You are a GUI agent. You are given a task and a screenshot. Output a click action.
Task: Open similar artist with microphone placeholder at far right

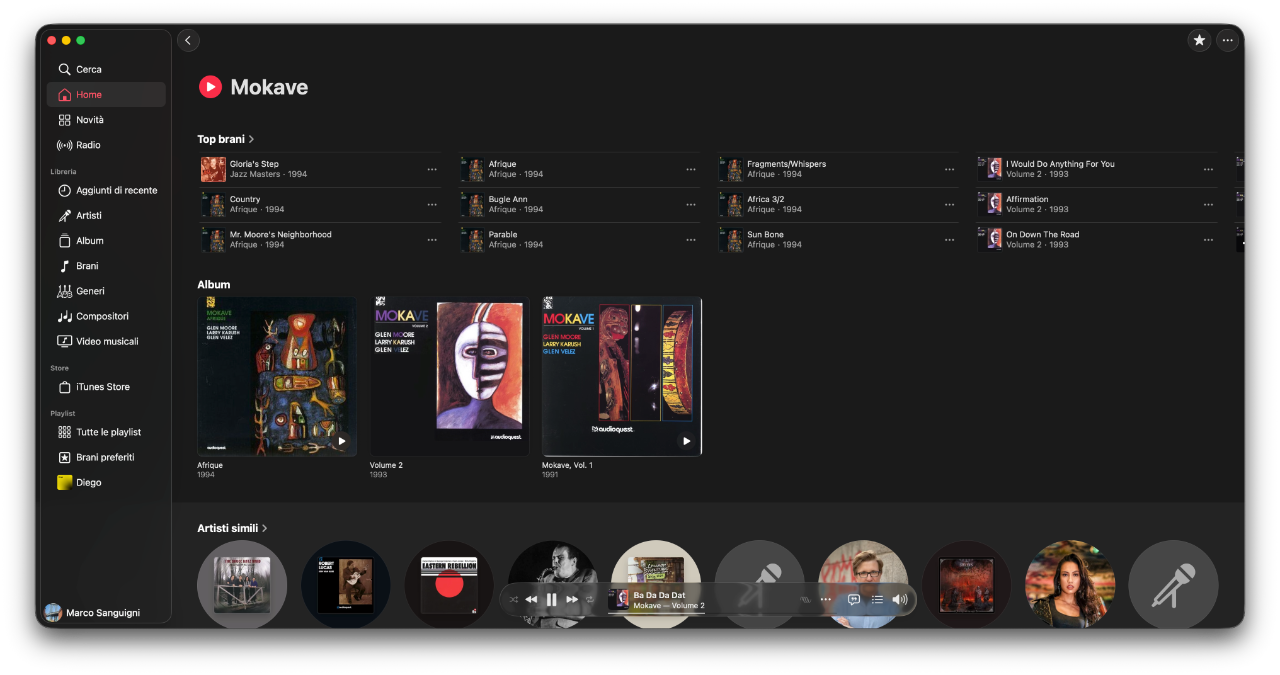1173,585
